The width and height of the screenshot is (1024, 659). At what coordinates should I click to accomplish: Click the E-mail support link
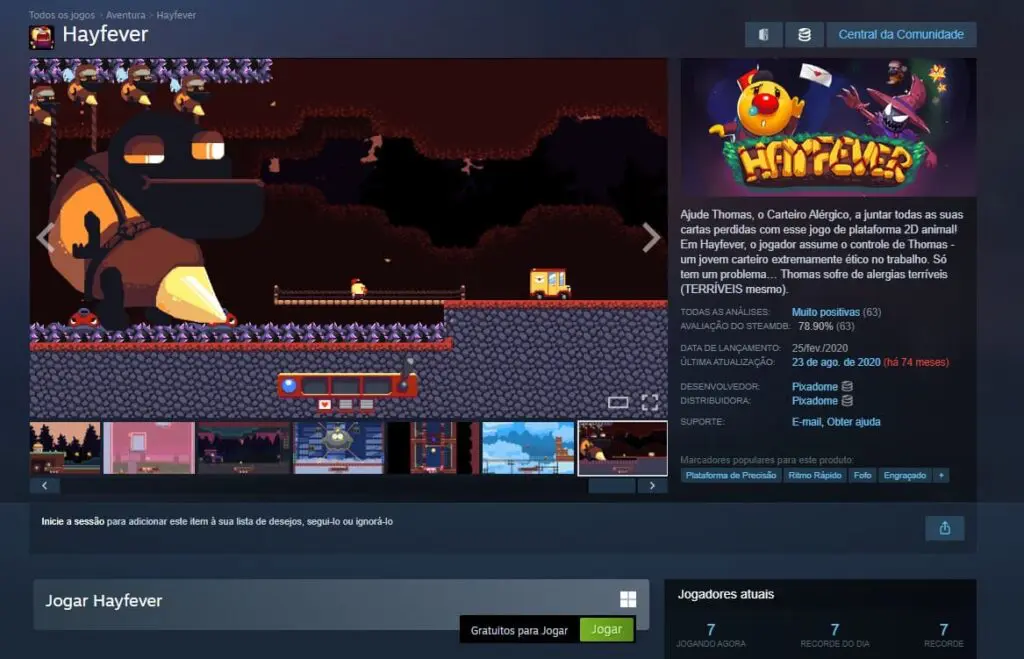806,422
